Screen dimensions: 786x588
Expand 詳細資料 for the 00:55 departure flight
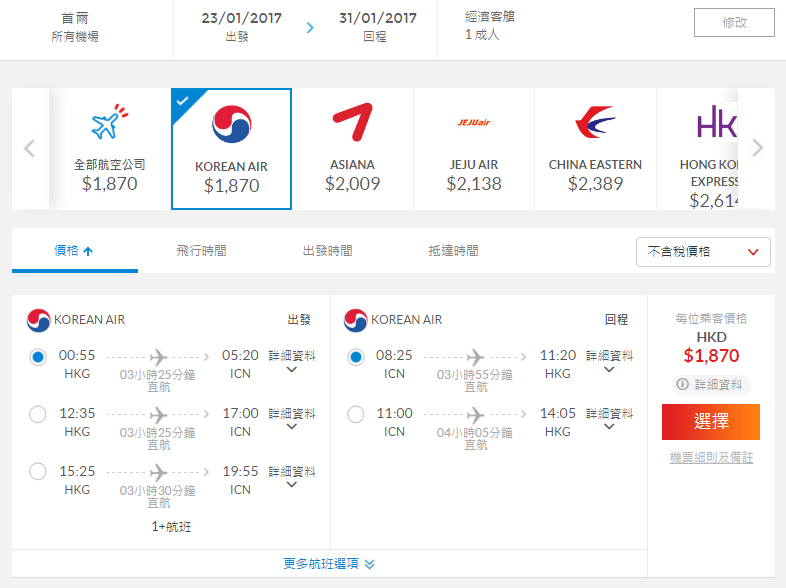point(292,361)
